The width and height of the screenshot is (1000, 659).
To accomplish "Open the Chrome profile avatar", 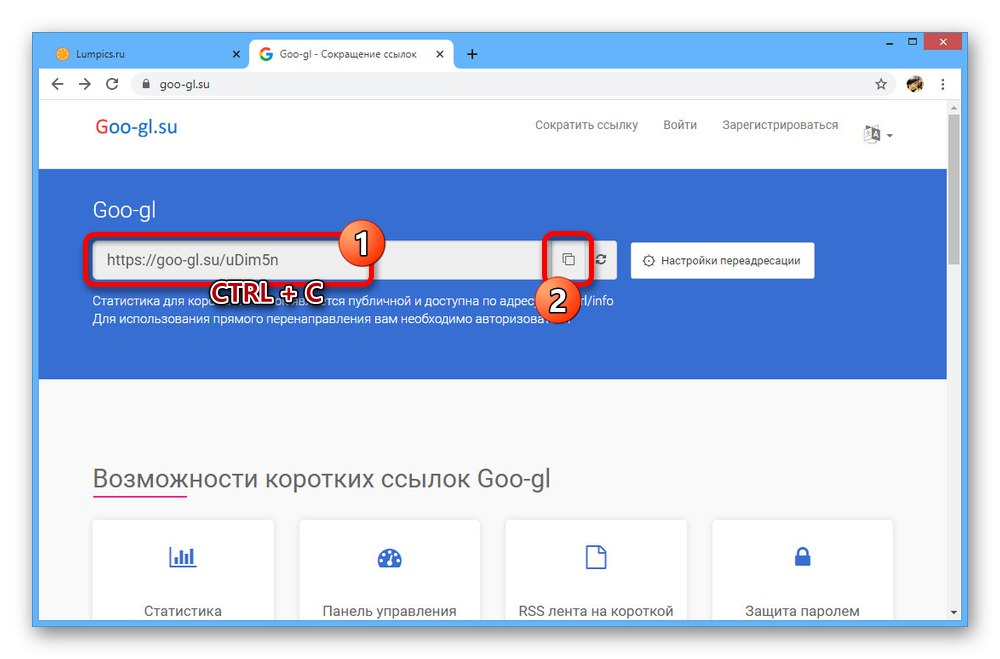I will tap(915, 84).
